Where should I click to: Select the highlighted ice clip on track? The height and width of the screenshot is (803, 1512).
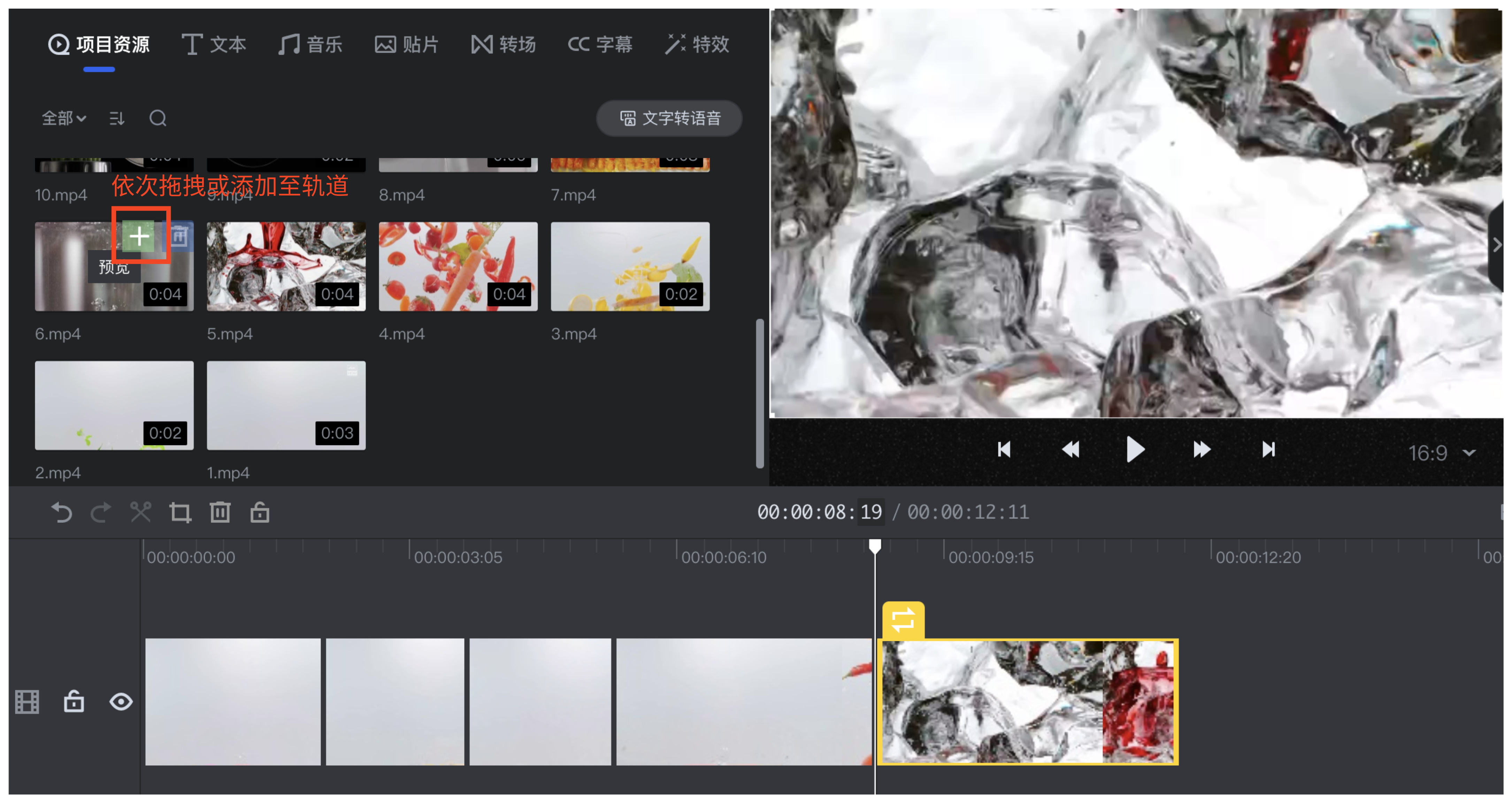tap(1027, 702)
